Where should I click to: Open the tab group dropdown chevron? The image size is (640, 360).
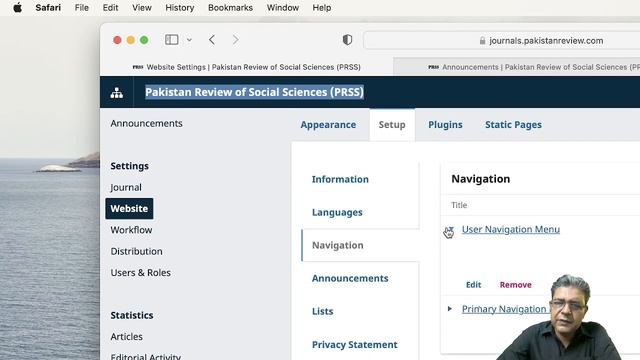(189, 40)
